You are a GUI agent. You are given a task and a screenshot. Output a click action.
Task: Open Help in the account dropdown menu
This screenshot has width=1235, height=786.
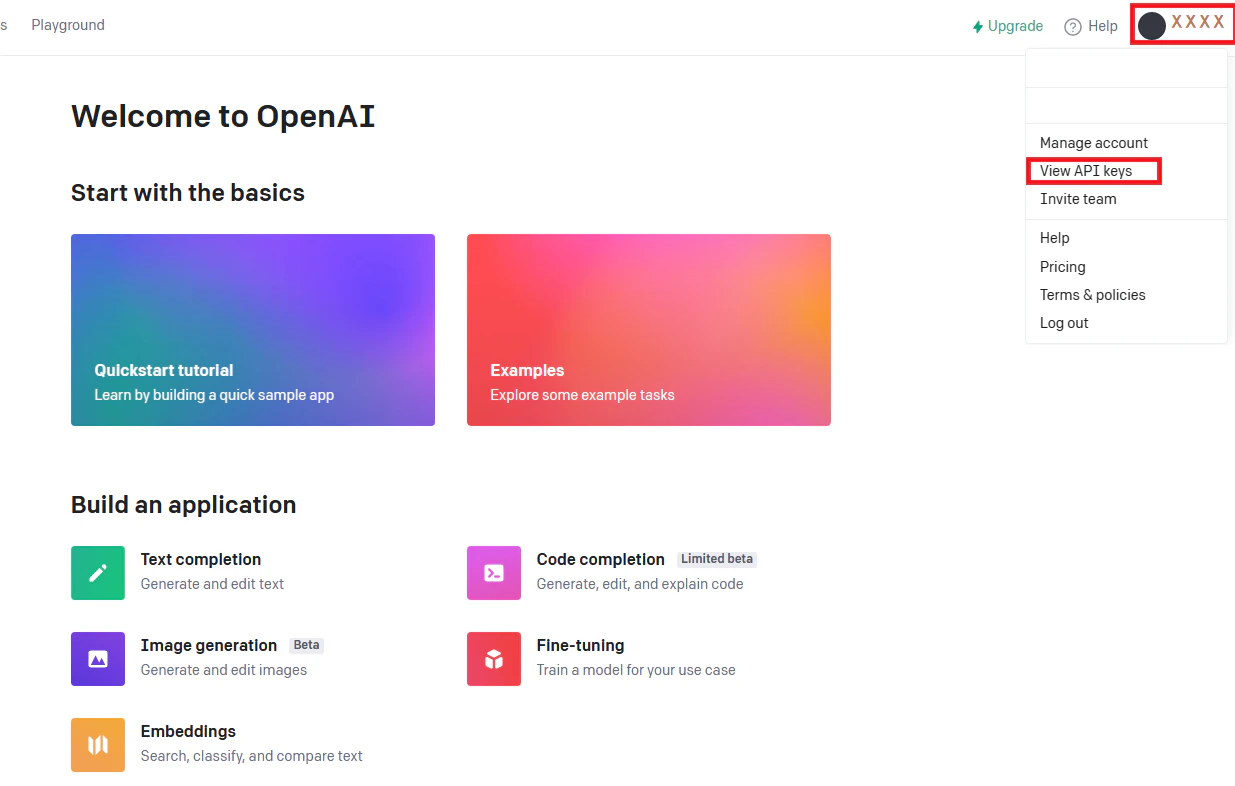pyautogui.click(x=1055, y=238)
